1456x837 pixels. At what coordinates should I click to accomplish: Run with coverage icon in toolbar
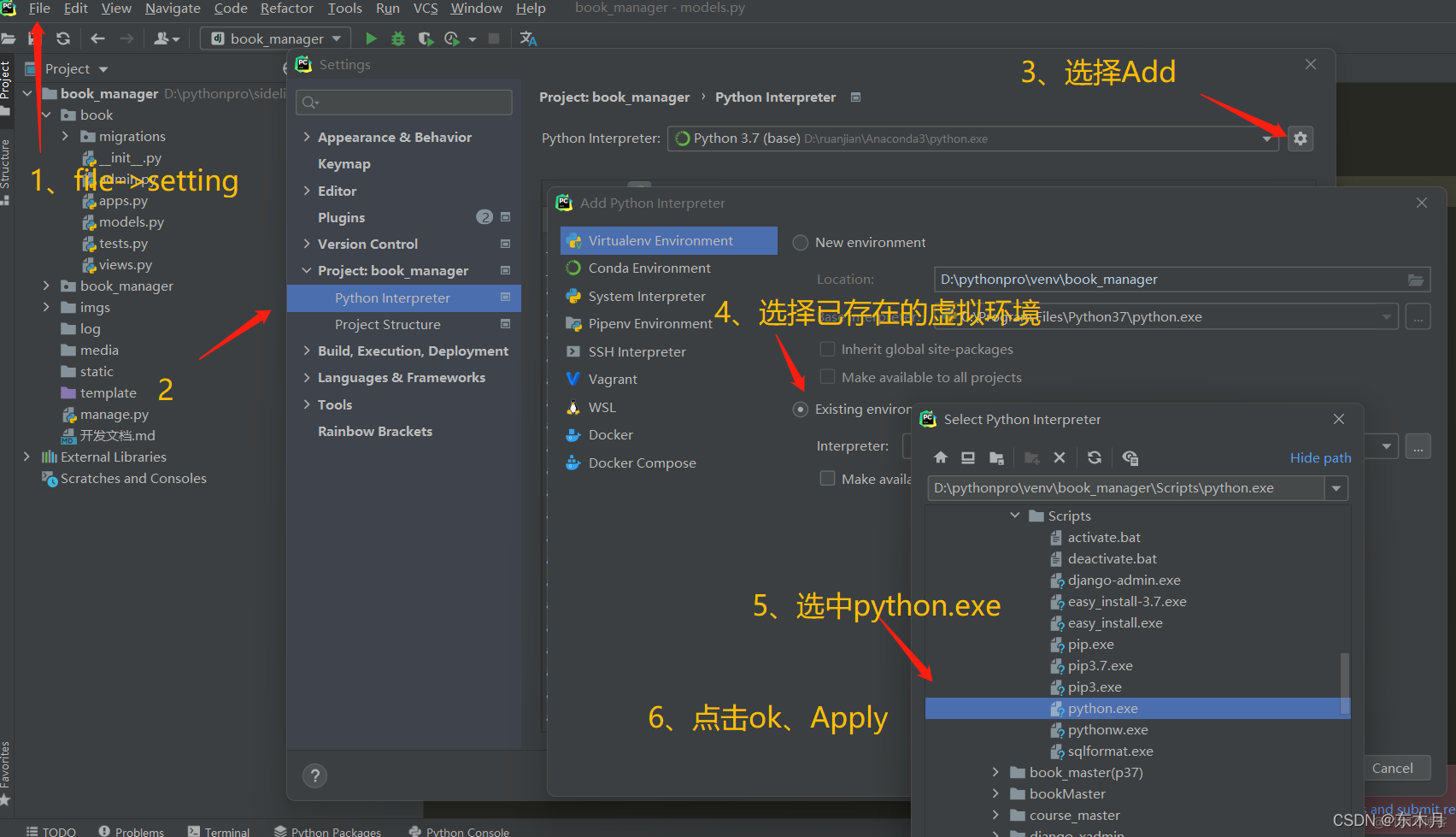[x=426, y=38]
